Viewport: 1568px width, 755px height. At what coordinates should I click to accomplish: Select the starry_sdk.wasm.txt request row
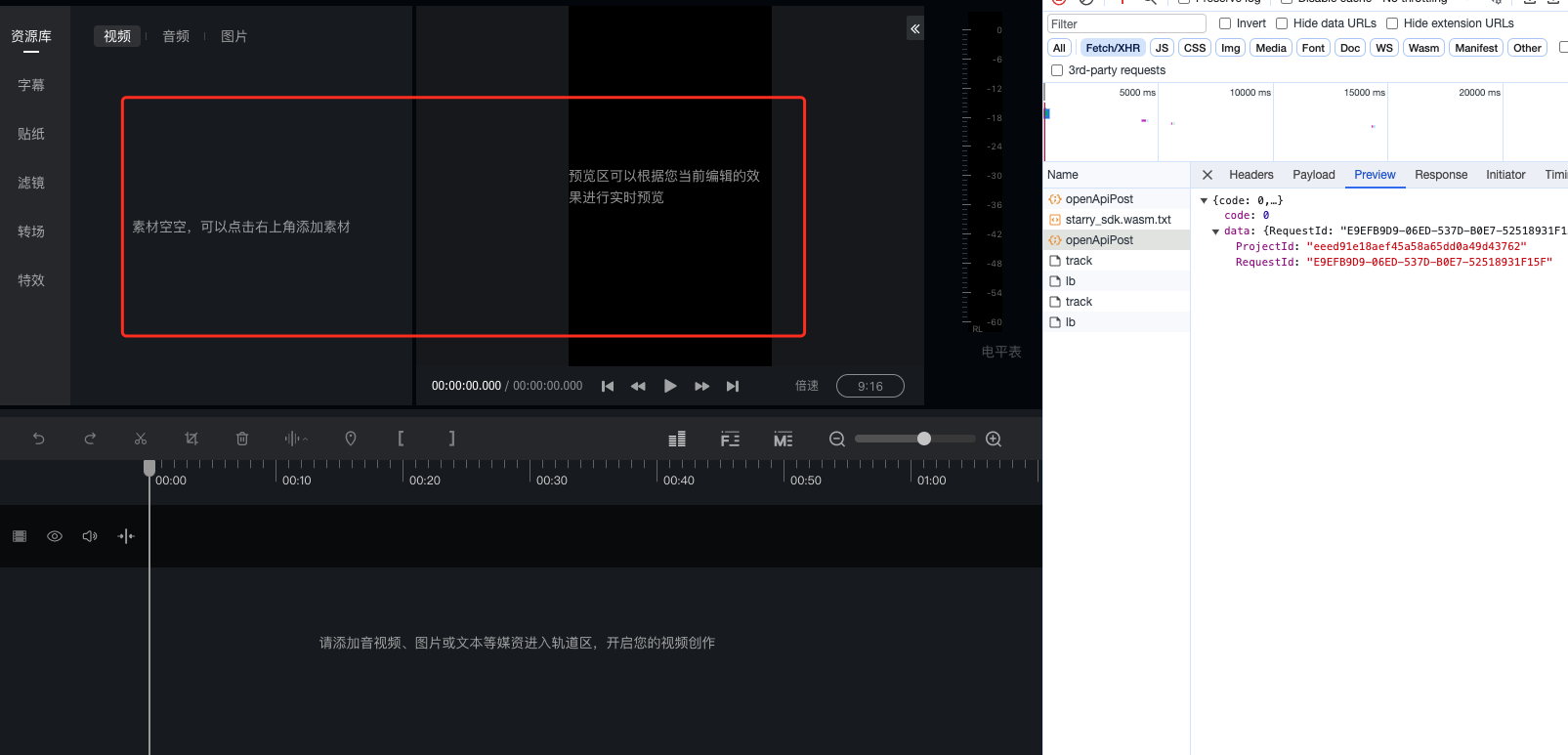point(1117,220)
